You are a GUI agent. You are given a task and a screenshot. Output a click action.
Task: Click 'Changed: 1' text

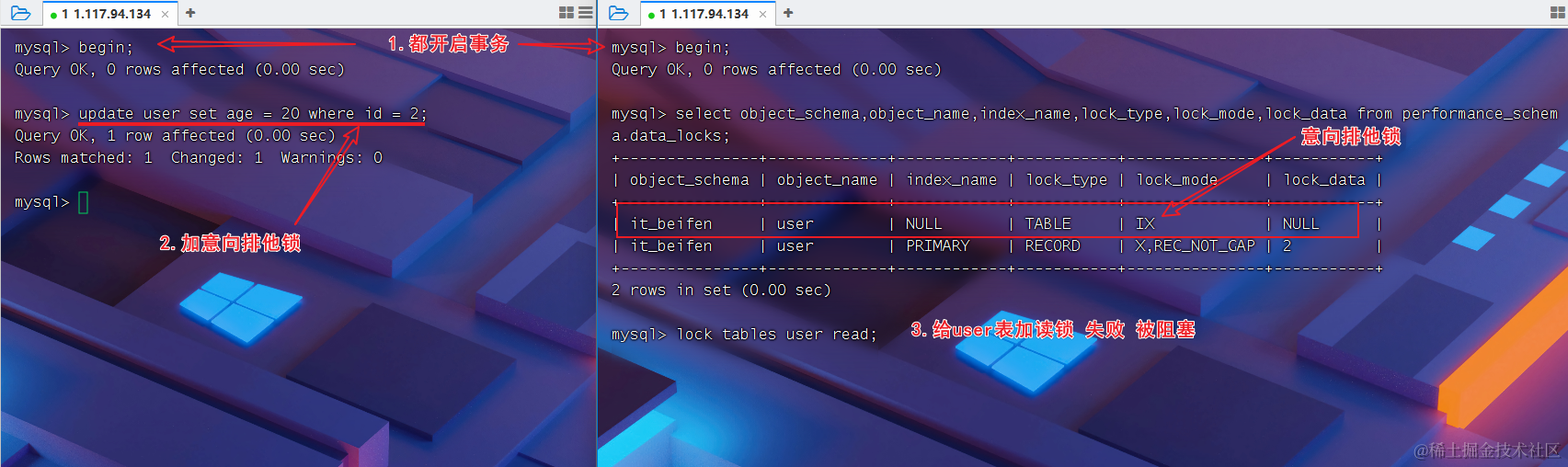(x=217, y=157)
